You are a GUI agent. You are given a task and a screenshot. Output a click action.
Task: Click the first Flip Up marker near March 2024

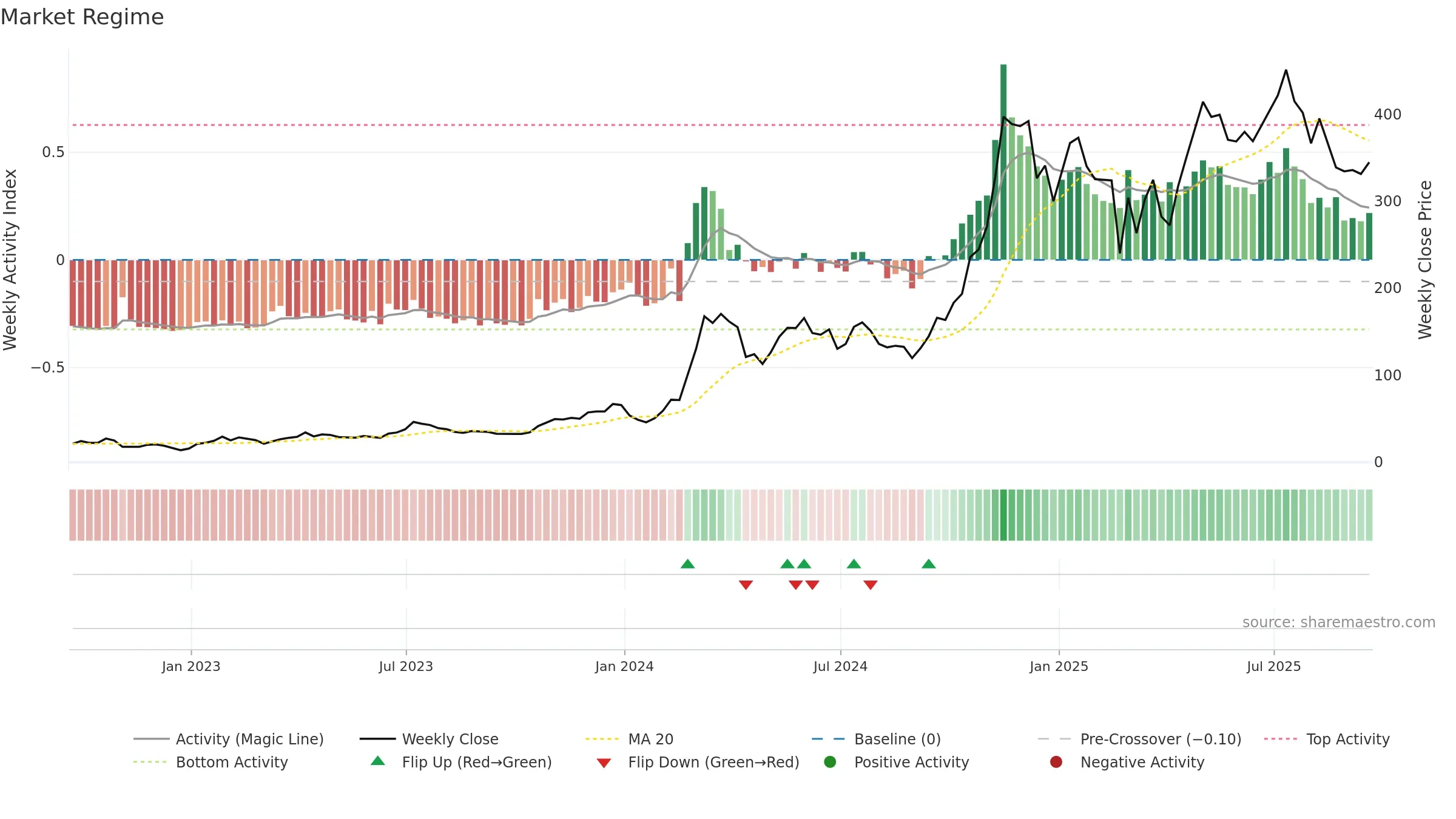[687, 564]
